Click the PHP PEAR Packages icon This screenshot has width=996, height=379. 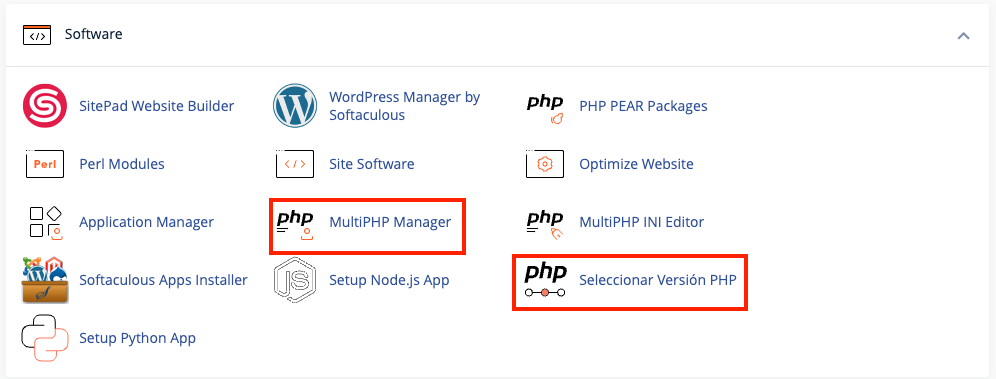point(545,109)
